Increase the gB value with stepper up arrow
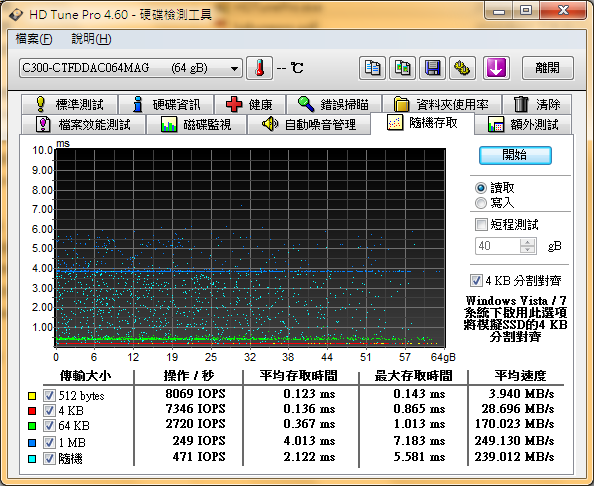Screen dimensions: 594x486 point(527,242)
